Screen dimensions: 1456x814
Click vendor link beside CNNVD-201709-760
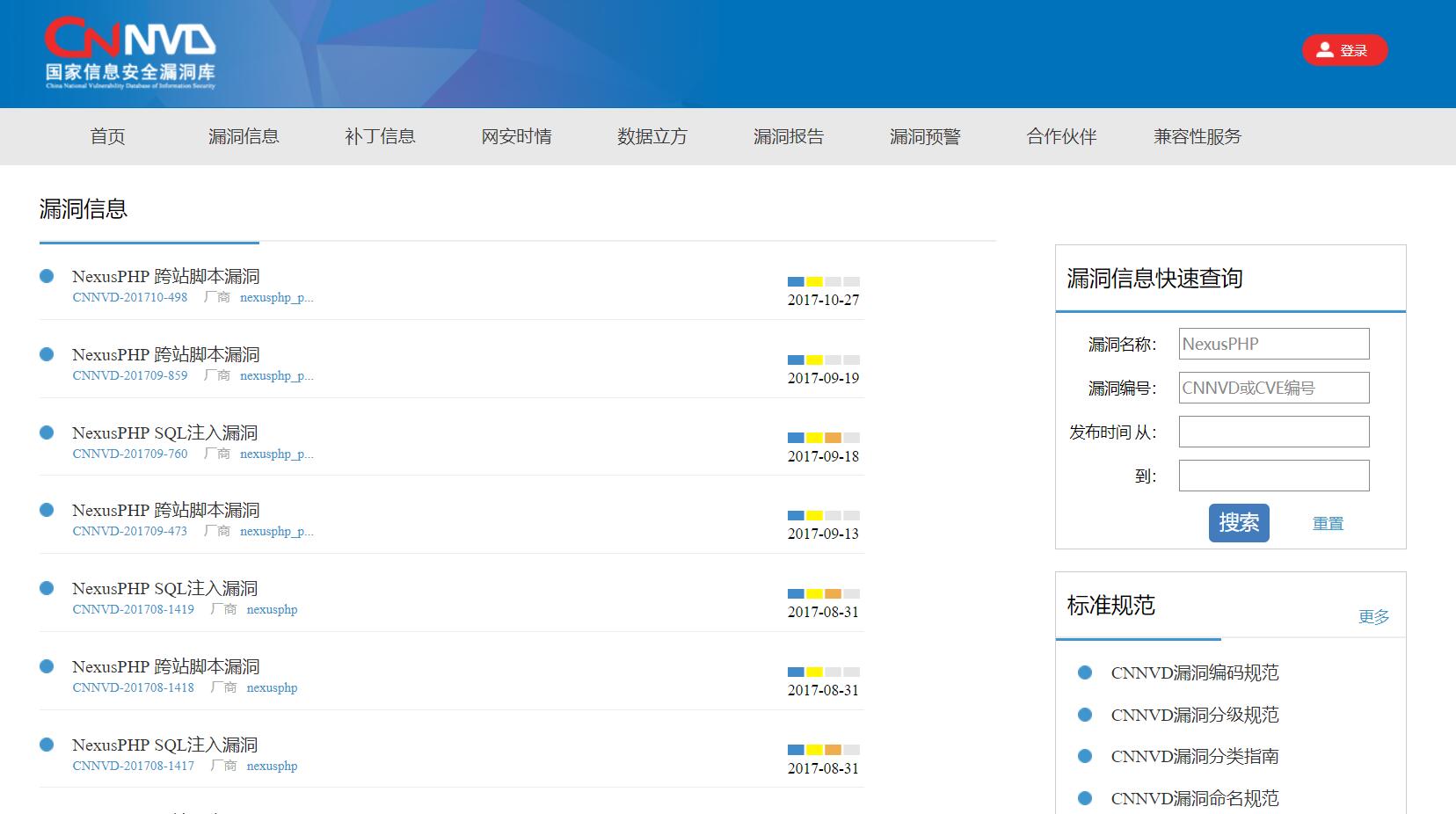[277, 454]
